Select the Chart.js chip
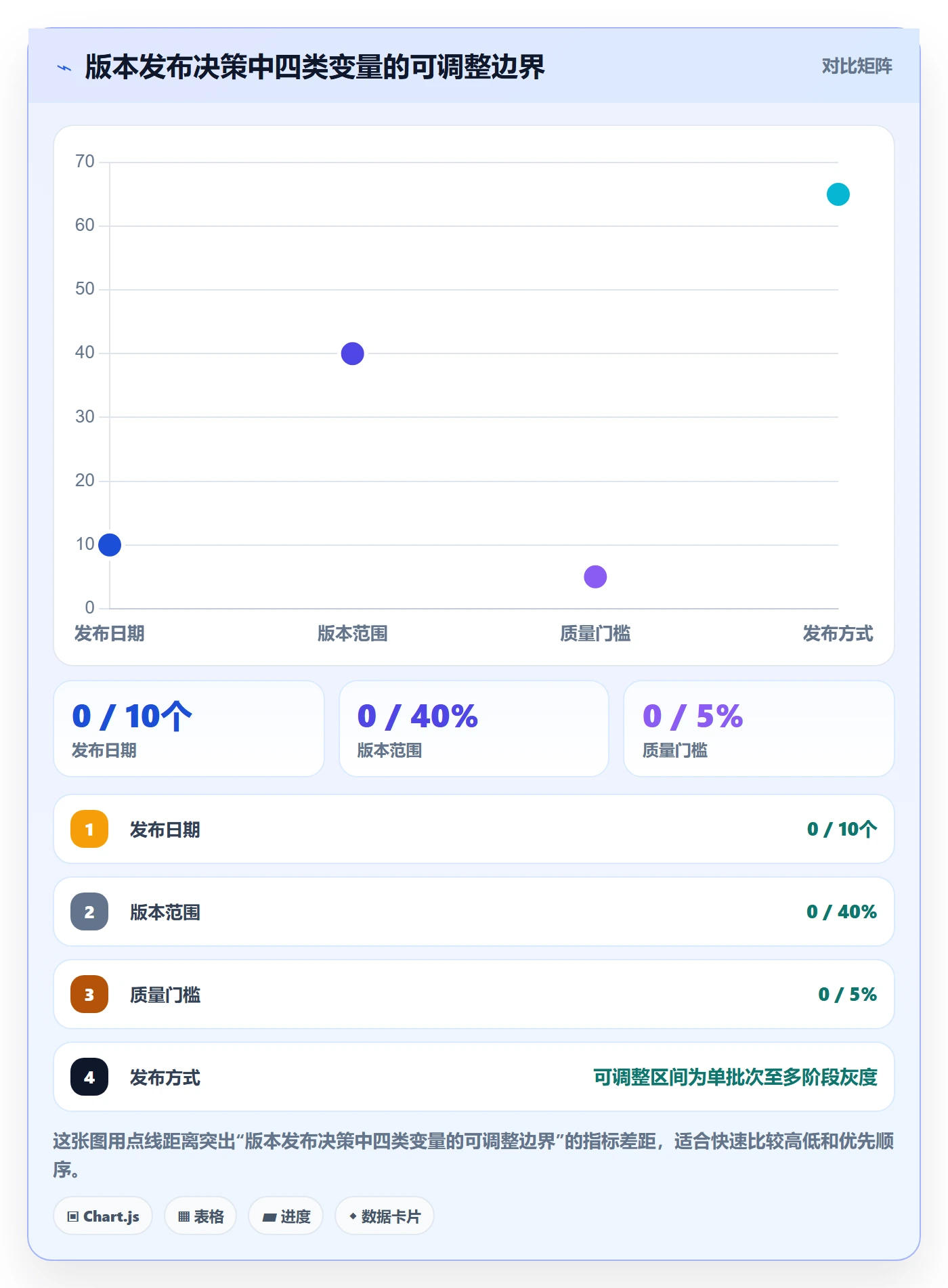This screenshot has width=948, height=1288. click(x=103, y=1216)
